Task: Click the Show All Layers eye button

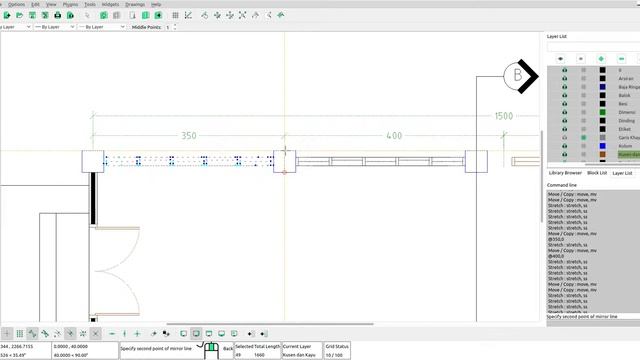Action: [560, 59]
